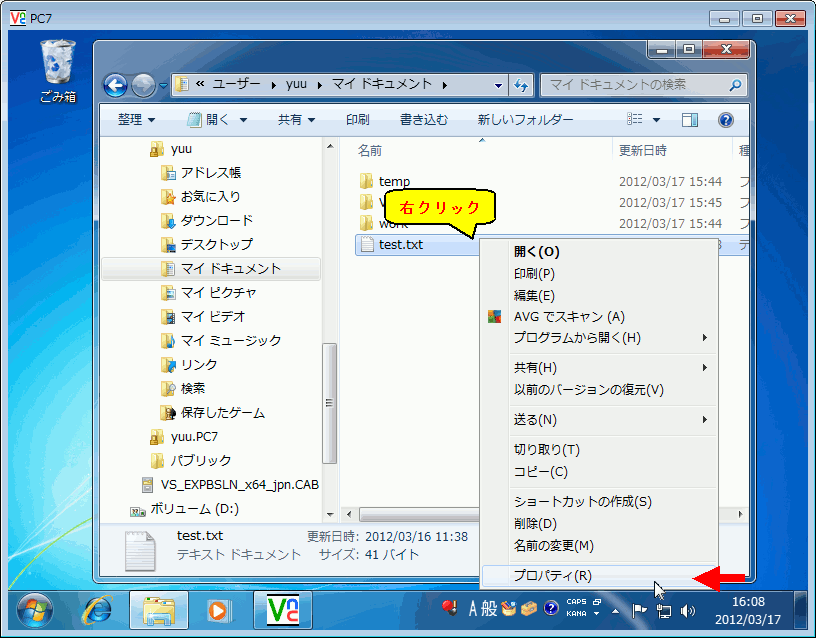Toggle the preview pane icon
This screenshot has width=816, height=638.
(x=690, y=119)
